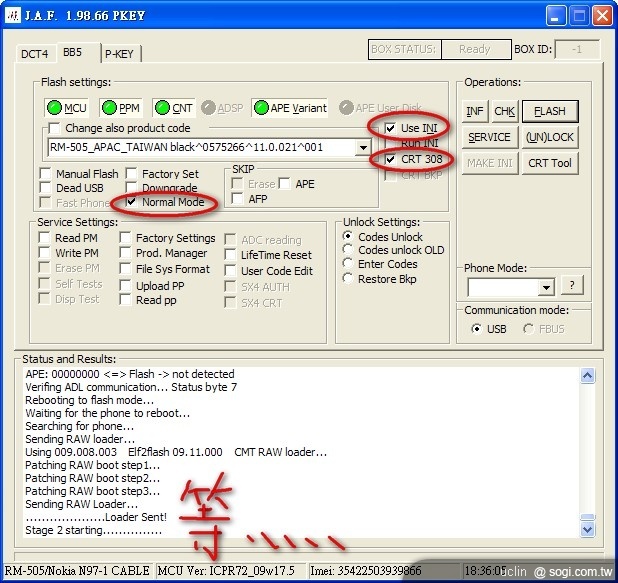Enable Manual Flash option

pyautogui.click(x=45, y=173)
